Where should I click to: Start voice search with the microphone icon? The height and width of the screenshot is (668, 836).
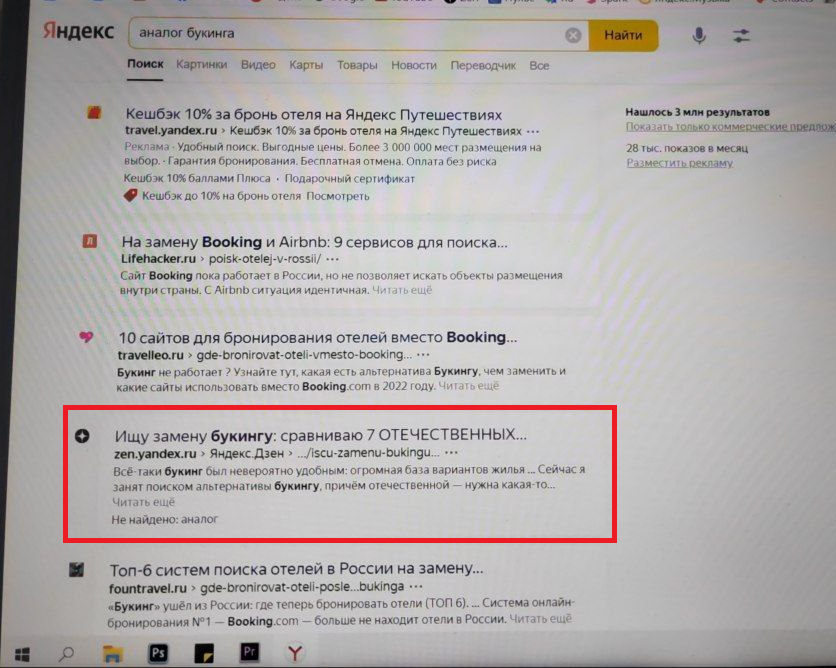pyautogui.click(x=699, y=36)
